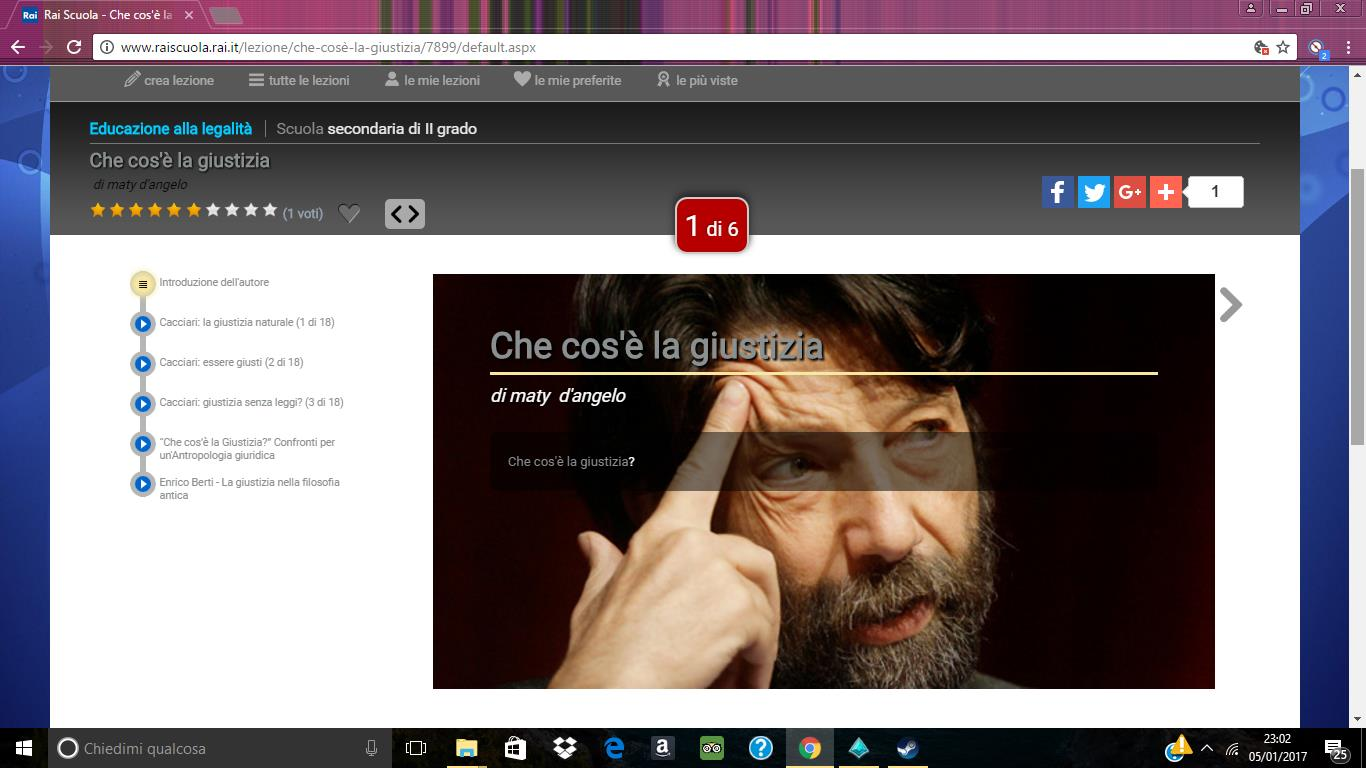Screen dimensions: 1366x768
Task: Click Enrico Berti lesson title text
Action: [249, 488]
